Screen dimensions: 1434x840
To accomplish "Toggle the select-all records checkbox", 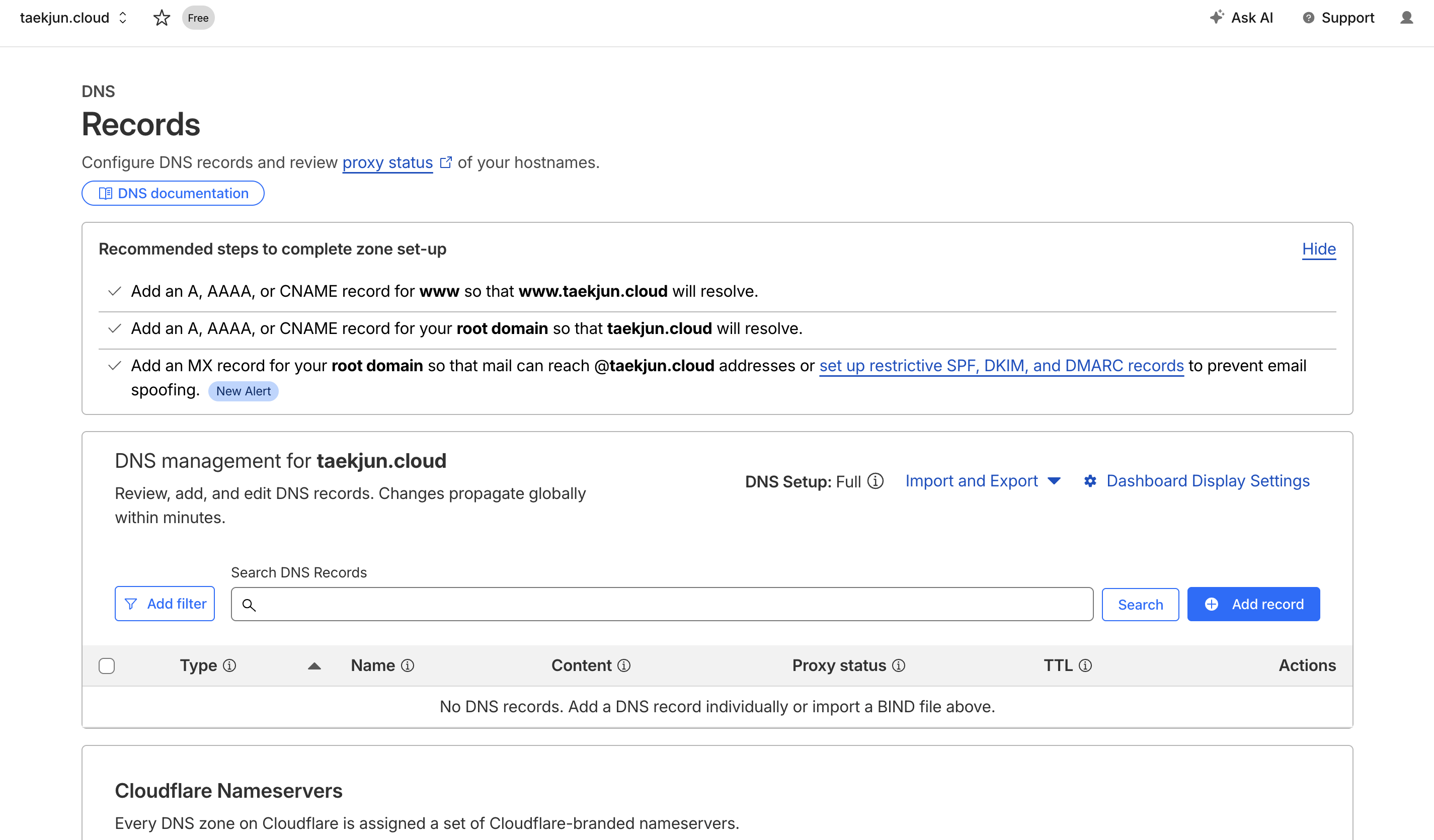I will [106, 666].
